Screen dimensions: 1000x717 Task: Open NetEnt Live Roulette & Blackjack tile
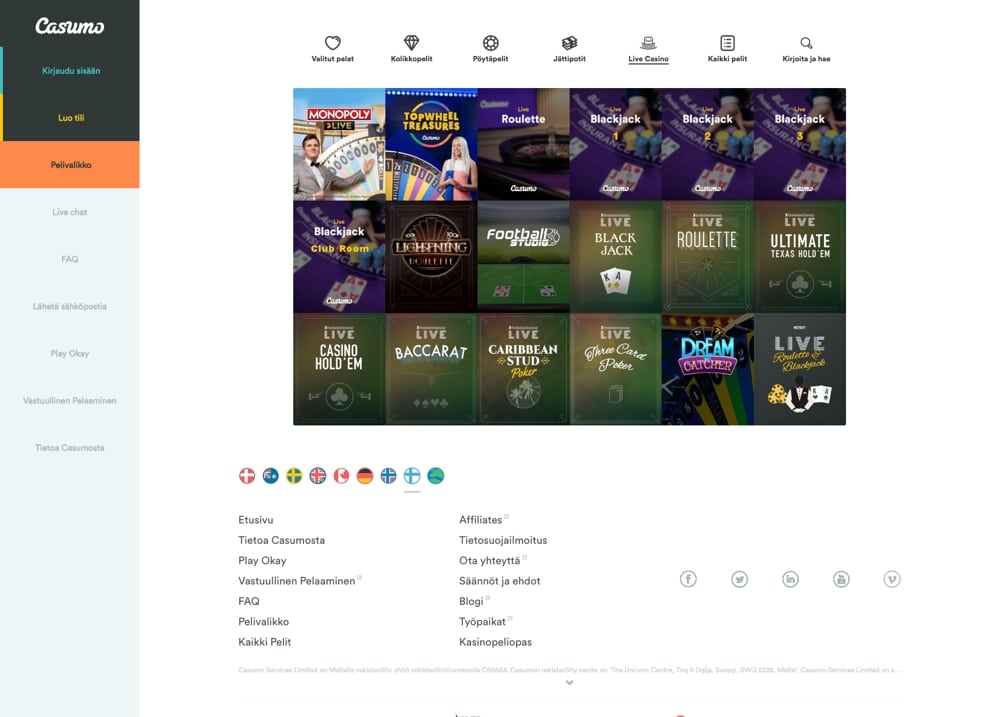coord(800,369)
